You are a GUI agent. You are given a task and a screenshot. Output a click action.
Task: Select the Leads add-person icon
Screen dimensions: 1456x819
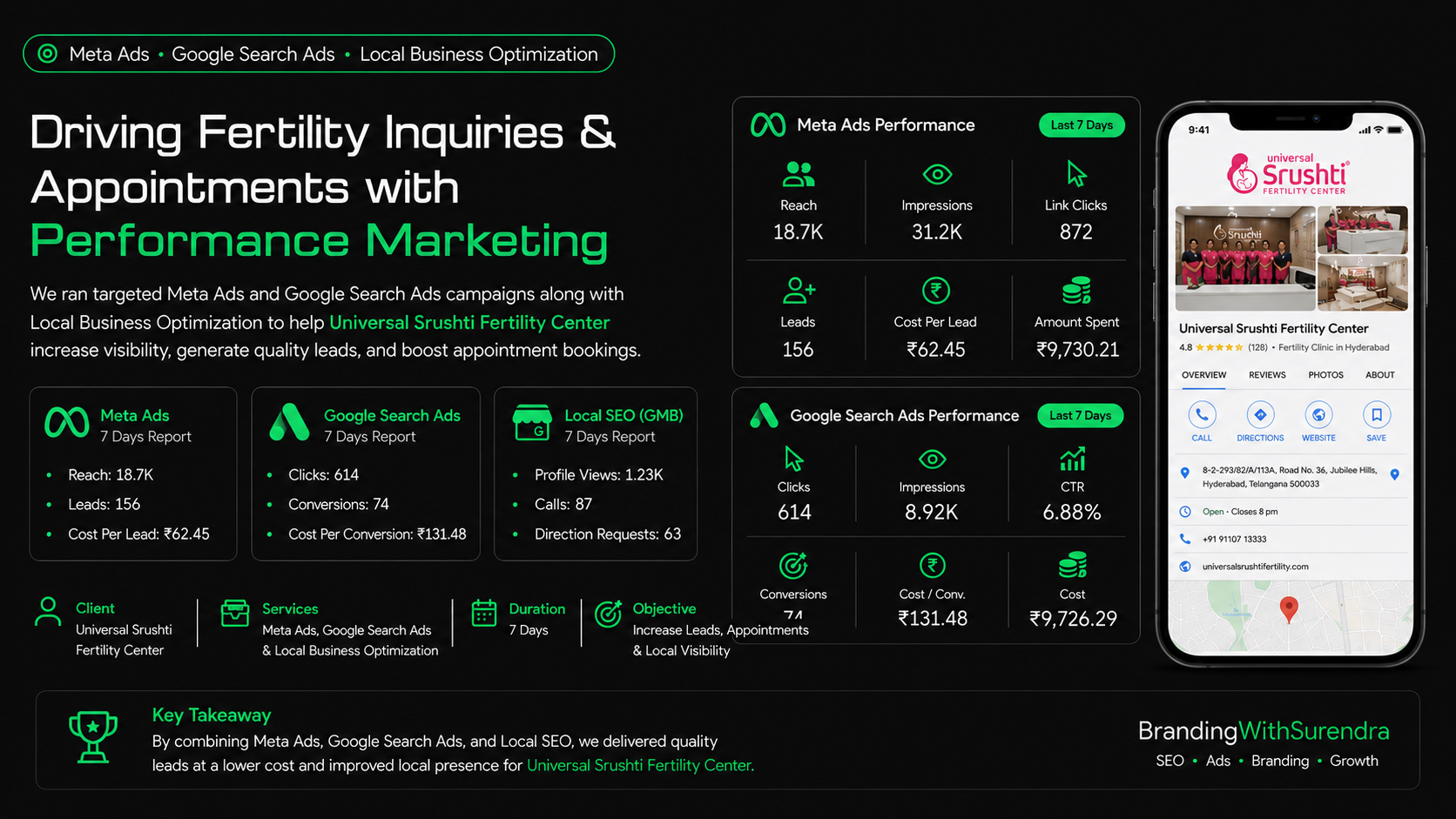[799, 290]
